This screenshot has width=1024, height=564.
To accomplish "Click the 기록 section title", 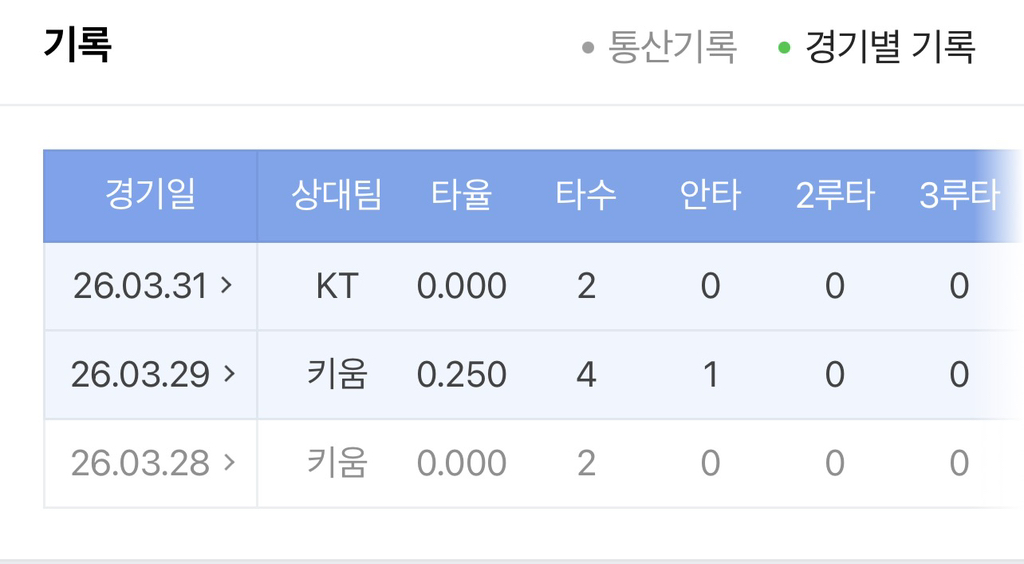I will [x=78, y=45].
